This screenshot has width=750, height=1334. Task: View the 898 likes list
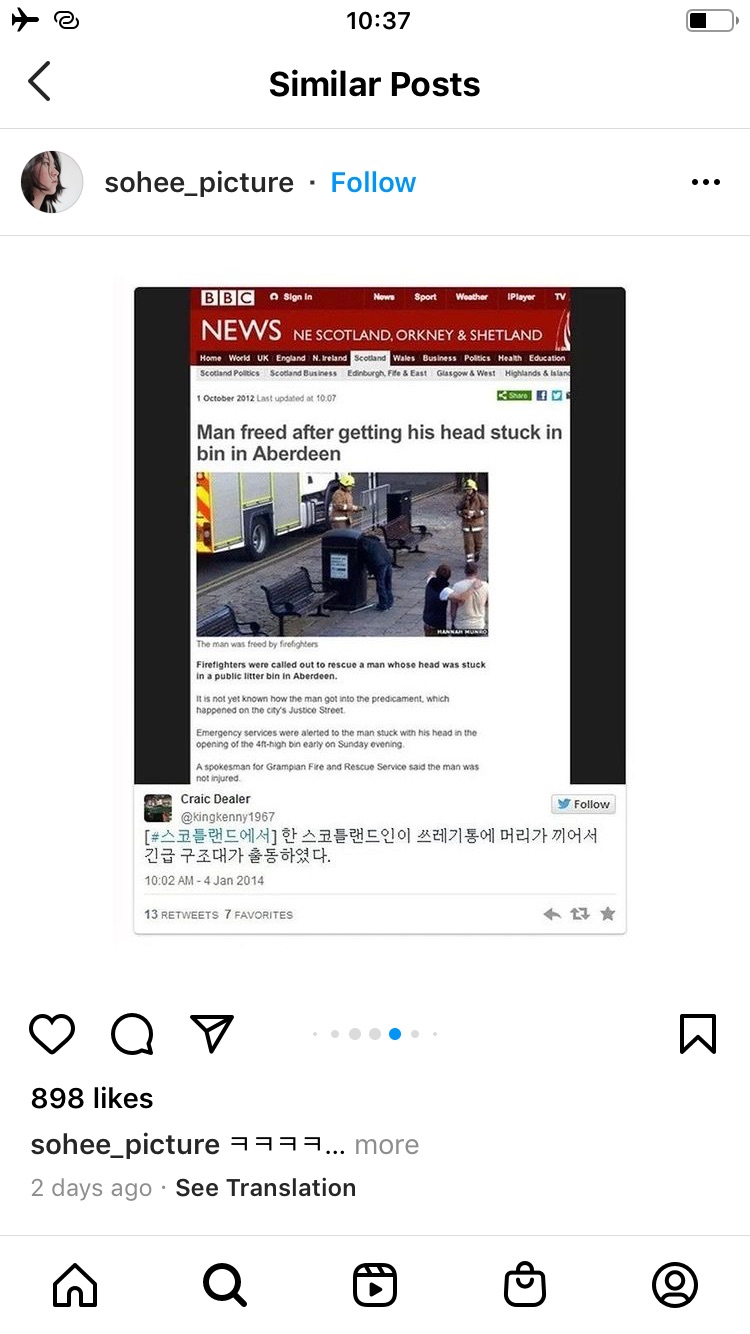92,1098
